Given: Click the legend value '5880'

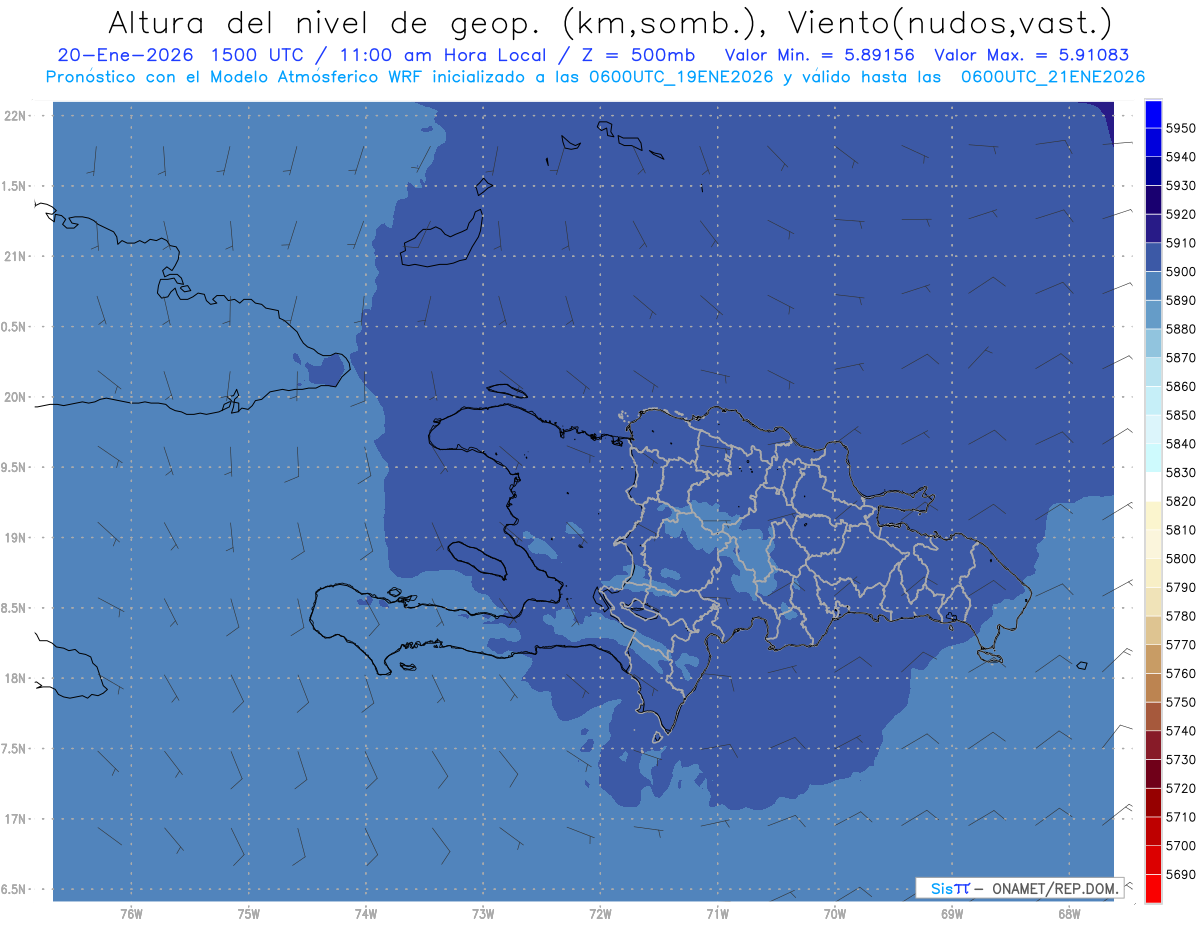Looking at the screenshot, I should tap(1181, 329).
